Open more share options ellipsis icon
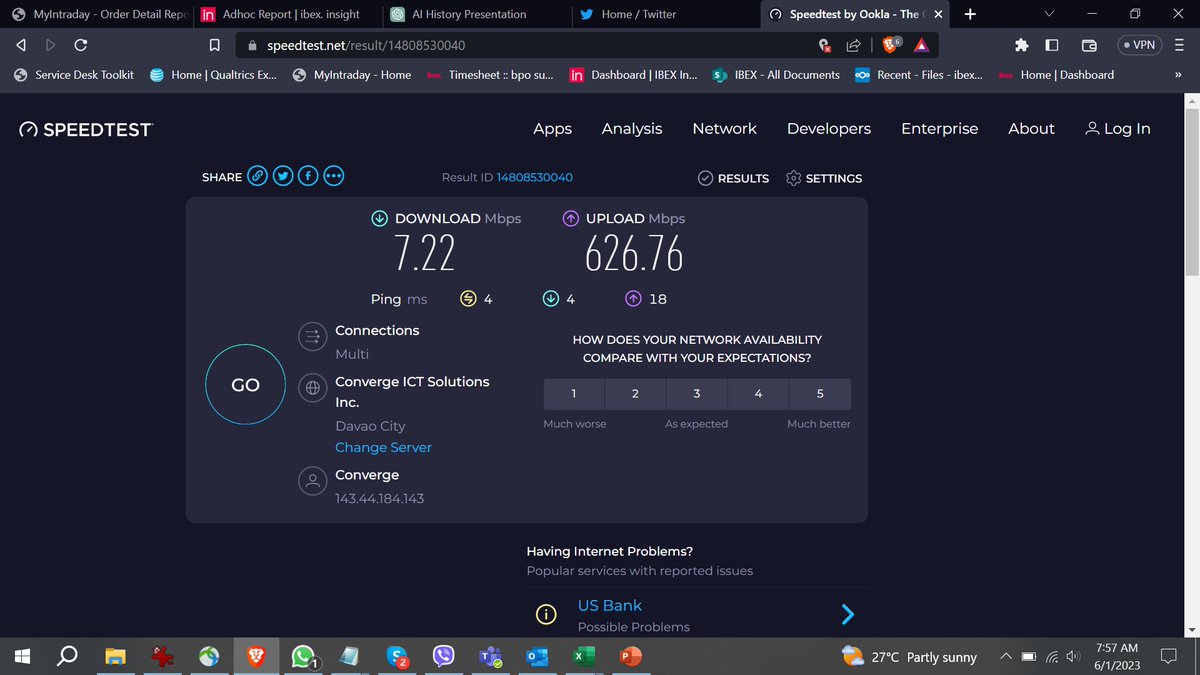The image size is (1200, 675). [334, 176]
